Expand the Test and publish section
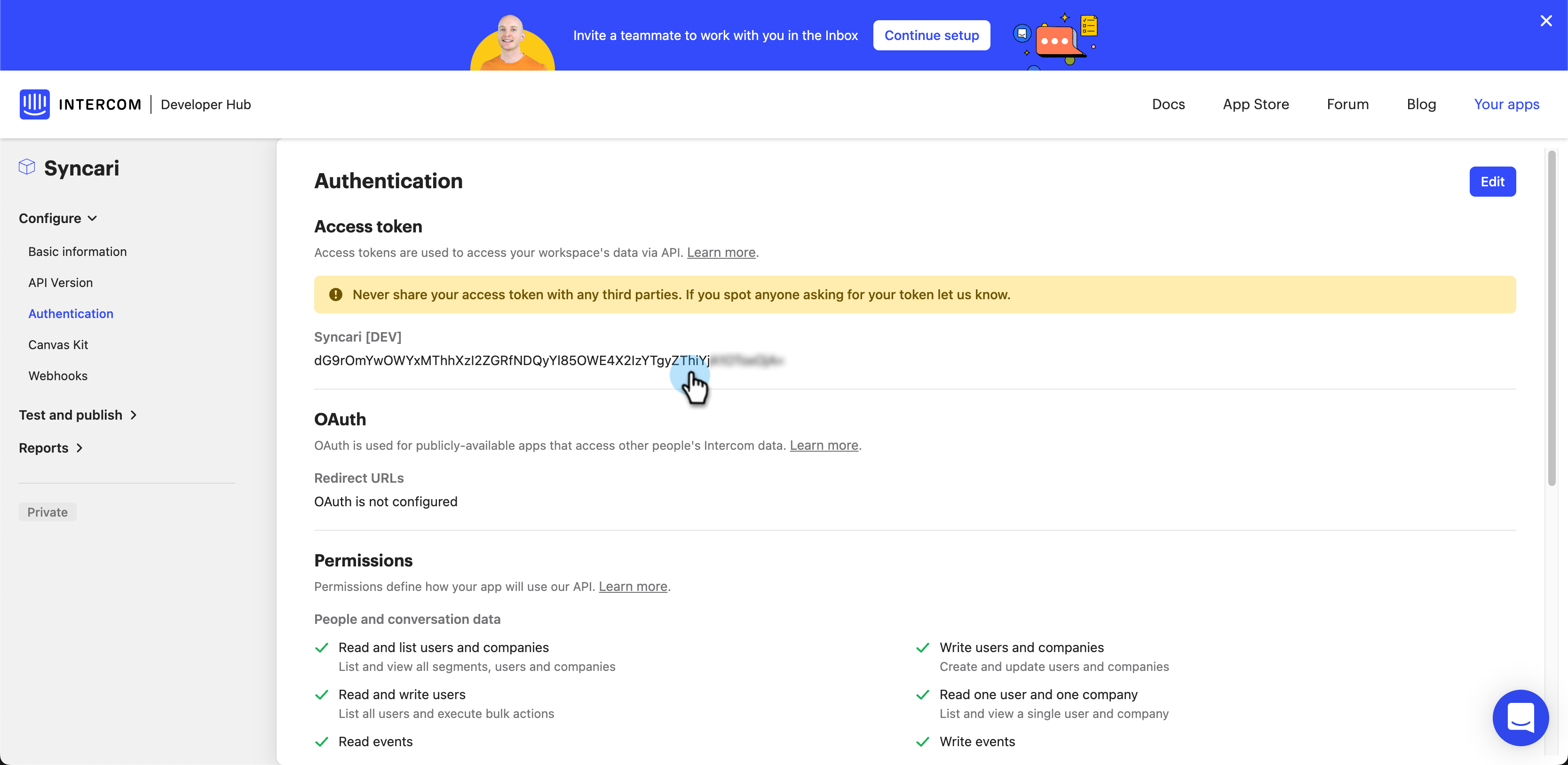Viewport: 1568px width, 765px height. pos(77,415)
